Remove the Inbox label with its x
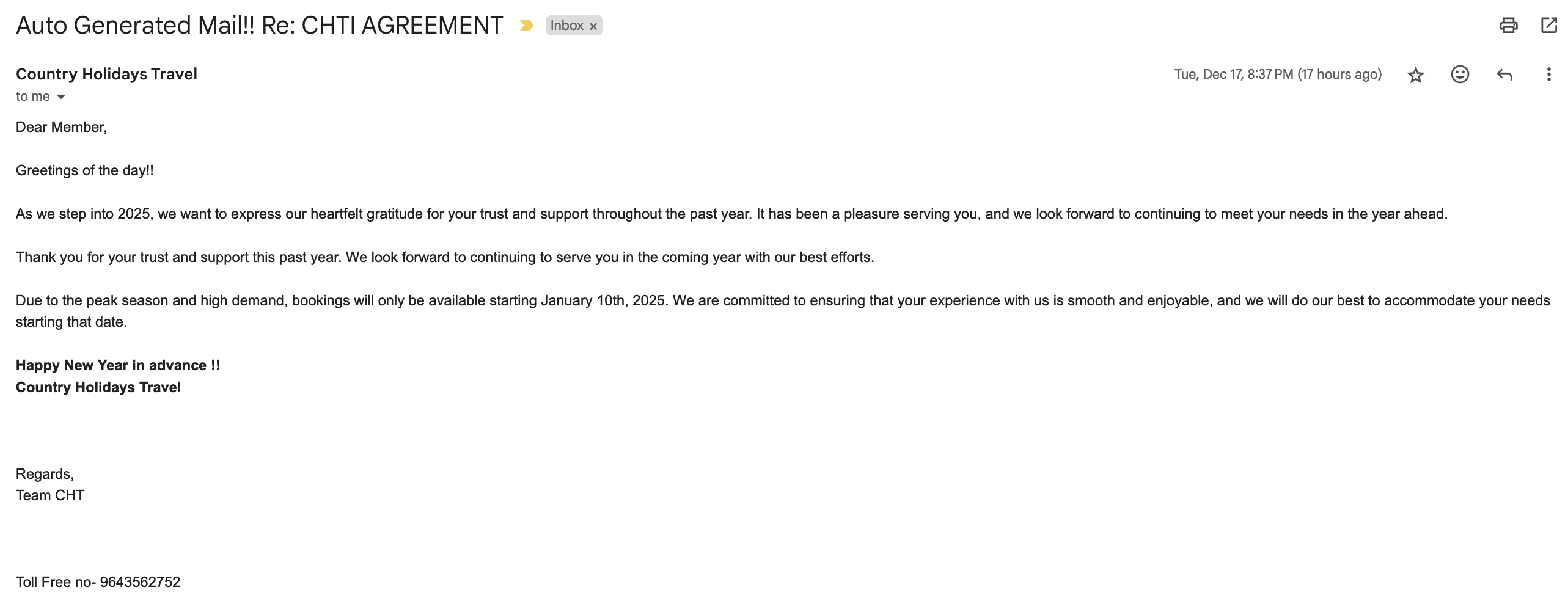1568x601 pixels. (593, 26)
